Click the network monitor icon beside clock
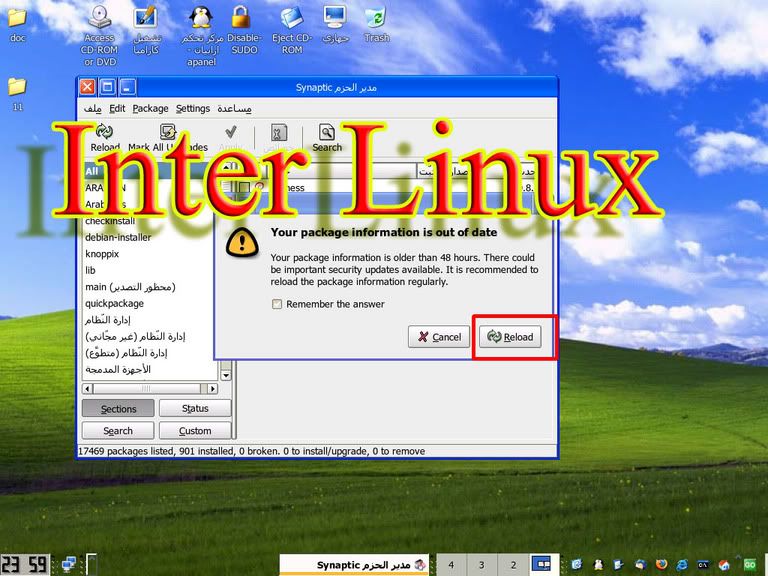Viewport: 768px width, 576px height. [69, 564]
